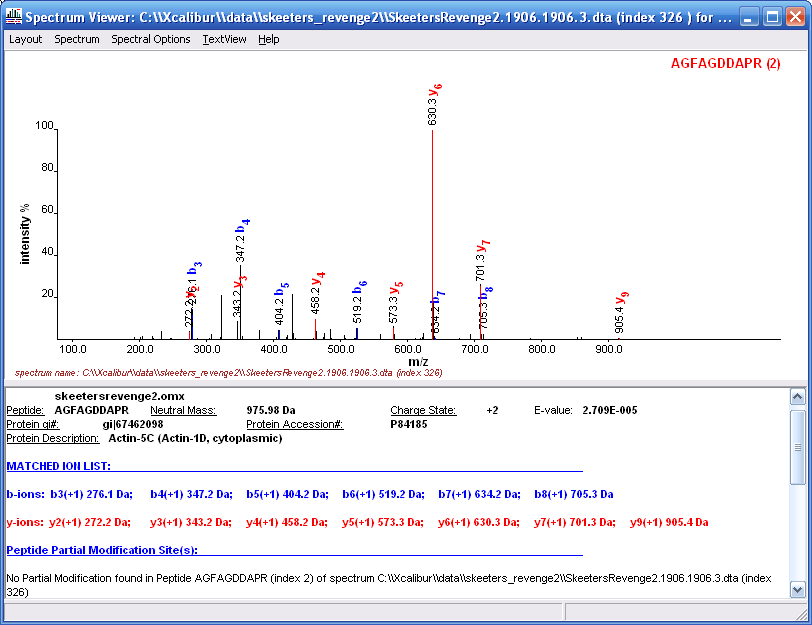
Task: Click the y2(+1) 272.2 Da ion entry
Action: pyautogui.click(x=90, y=522)
